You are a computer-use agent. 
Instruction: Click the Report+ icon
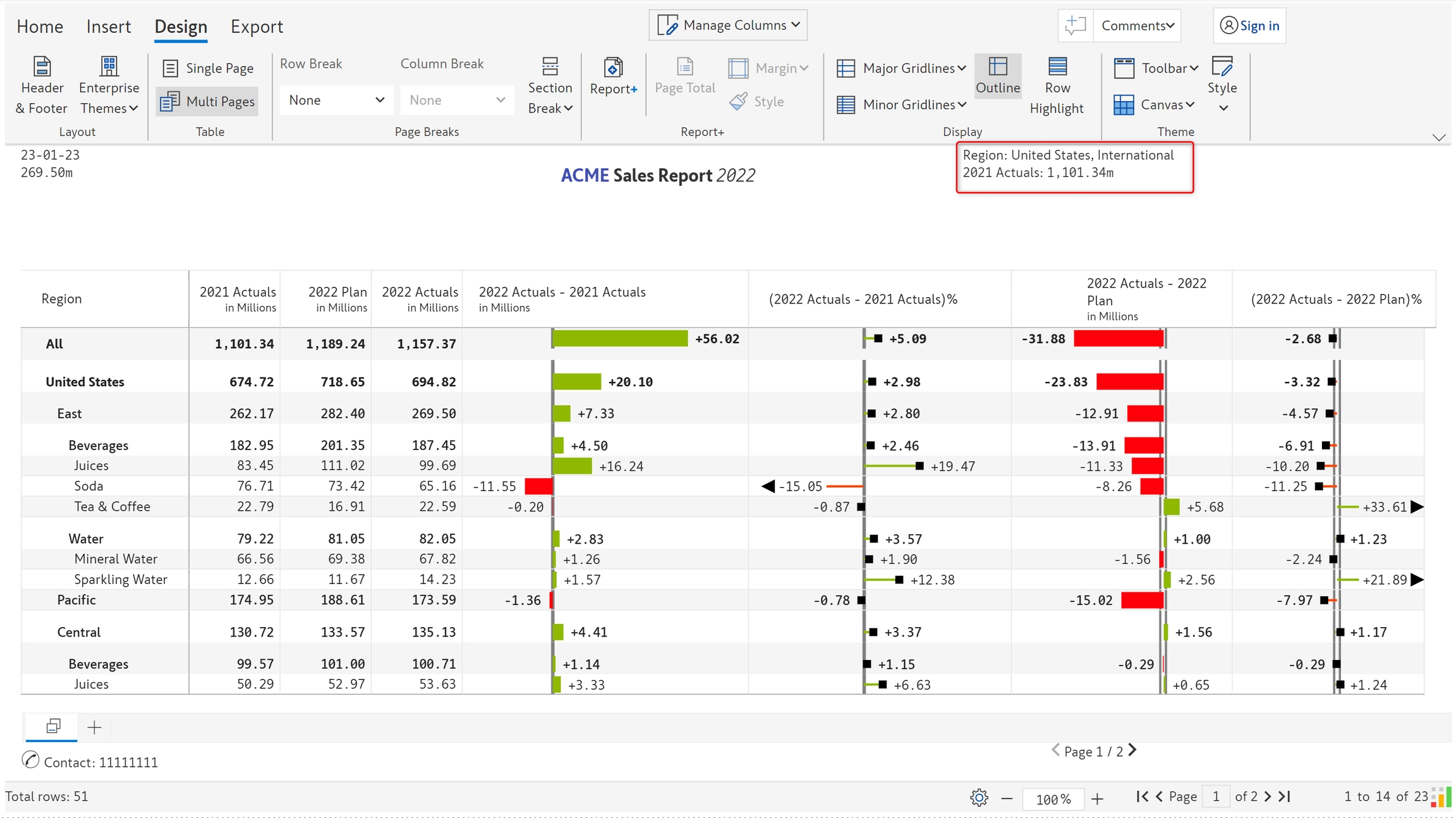pyautogui.click(x=613, y=68)
